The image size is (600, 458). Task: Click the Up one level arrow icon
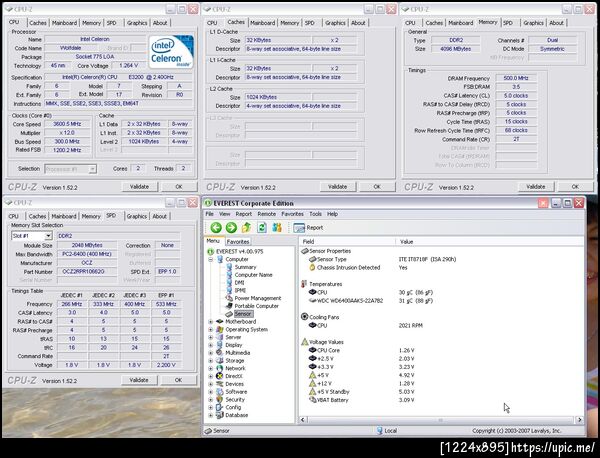point(246,228)
